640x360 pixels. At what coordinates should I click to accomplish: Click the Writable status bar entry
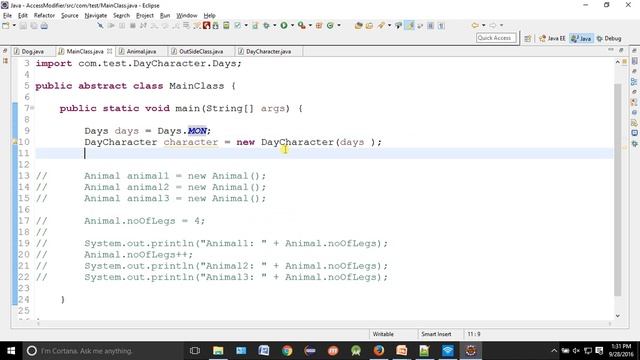click(383, 334)
